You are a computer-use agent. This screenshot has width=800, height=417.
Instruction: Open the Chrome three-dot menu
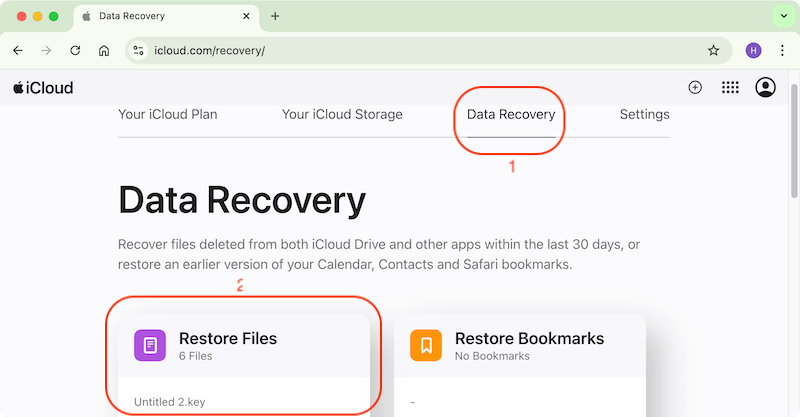coord(782,50)
